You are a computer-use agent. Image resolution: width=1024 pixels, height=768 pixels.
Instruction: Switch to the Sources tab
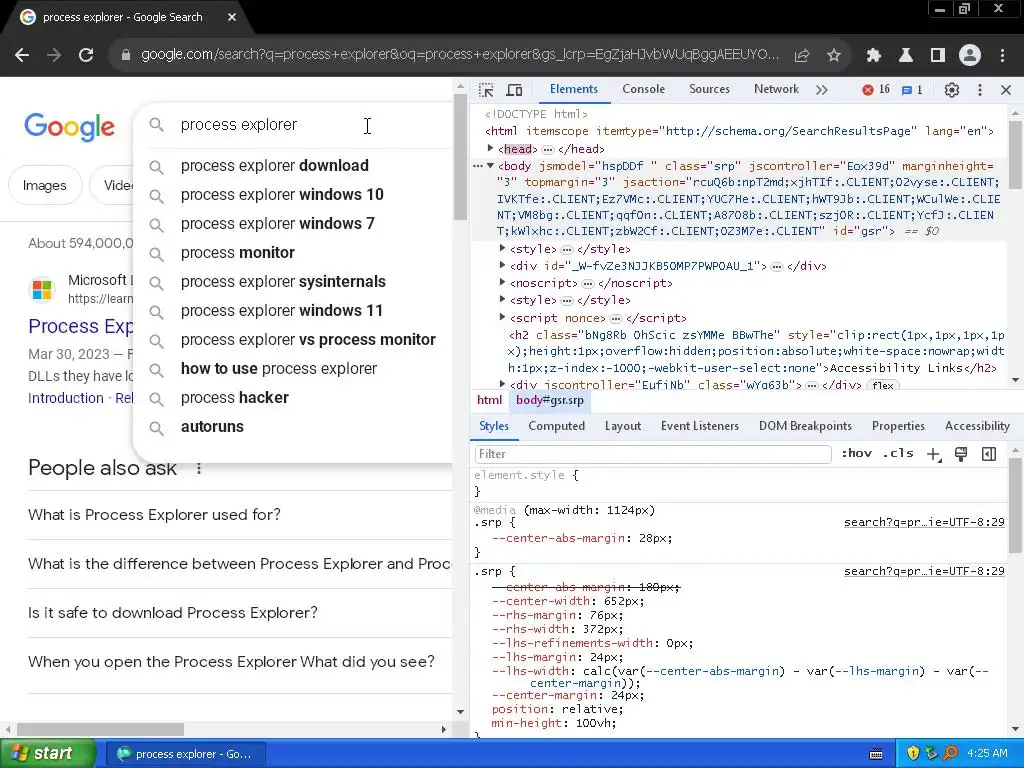(709, 89)
